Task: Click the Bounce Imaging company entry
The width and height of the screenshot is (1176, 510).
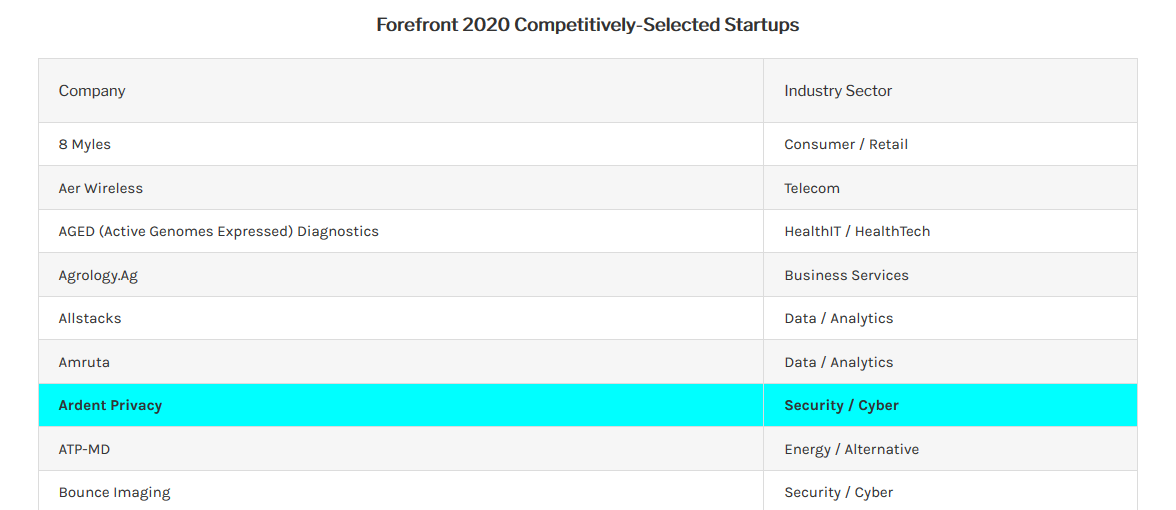Action: 114,493
